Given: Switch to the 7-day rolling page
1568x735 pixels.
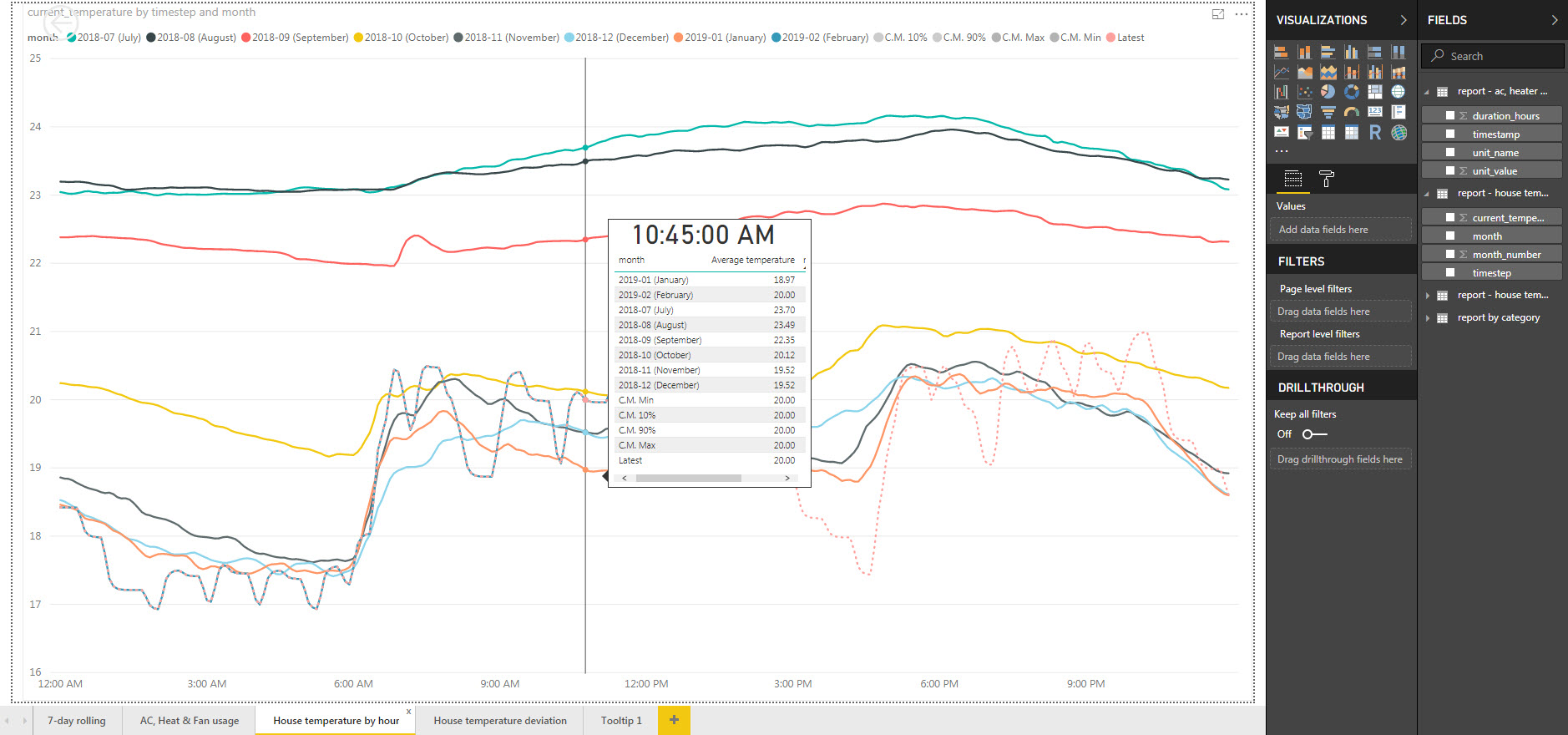Looking at the screenshot, I should tap(77, 721).
